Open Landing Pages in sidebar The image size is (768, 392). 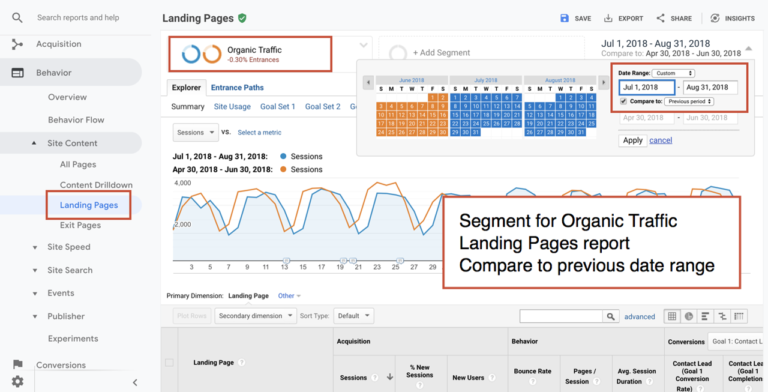click(x=89, y=205)
